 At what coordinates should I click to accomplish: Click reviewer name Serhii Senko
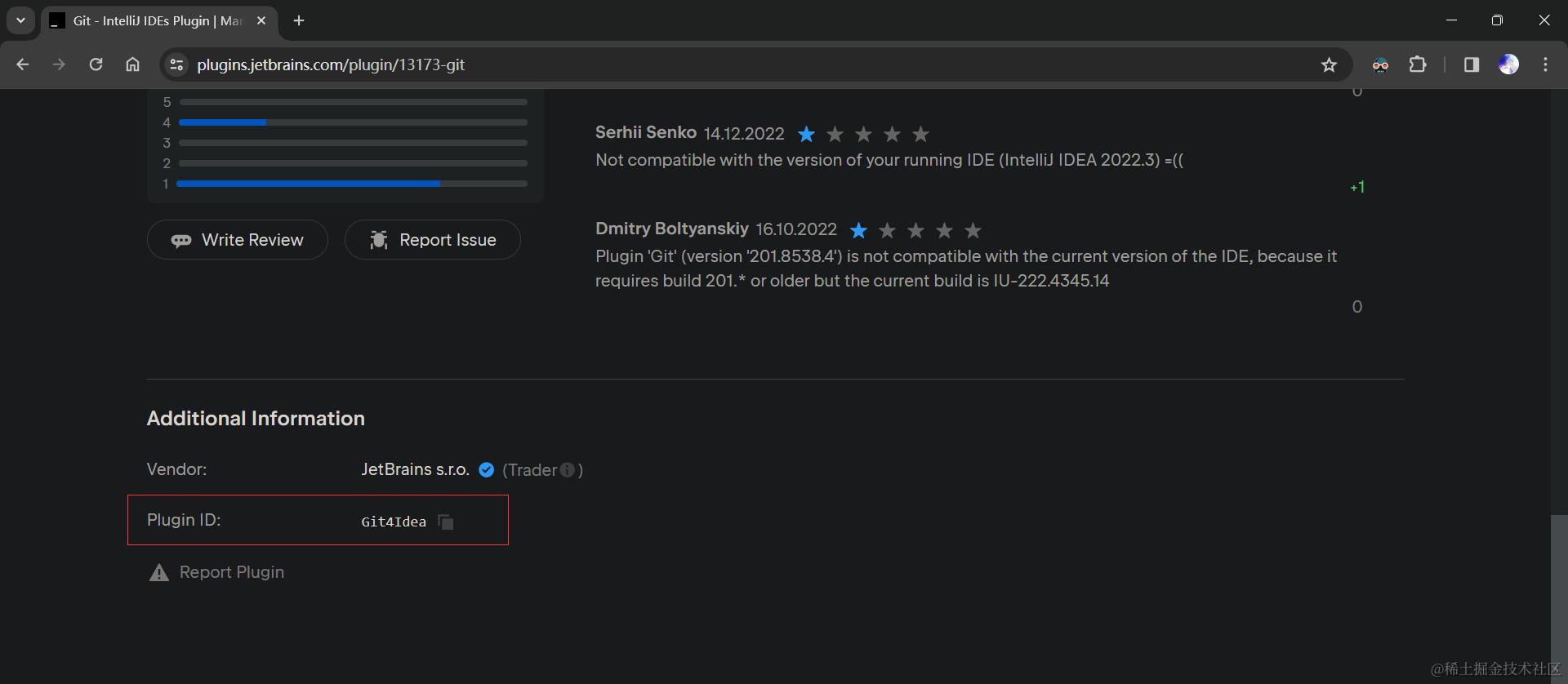point(646,132)
